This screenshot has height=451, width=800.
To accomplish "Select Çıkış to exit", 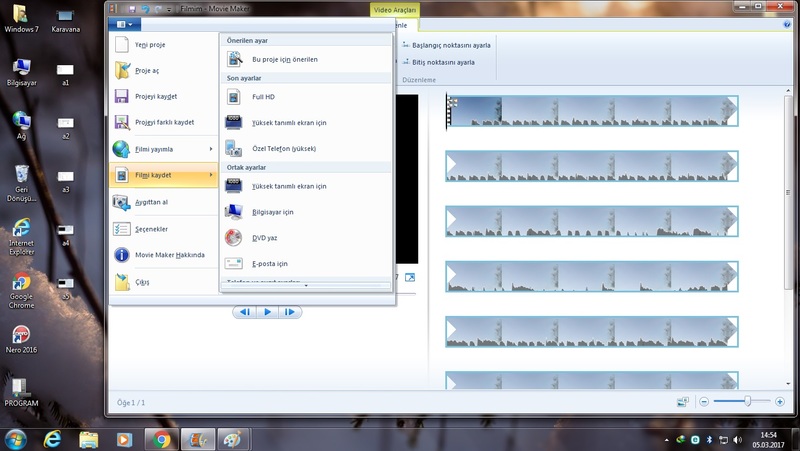I will pos(163,282).
